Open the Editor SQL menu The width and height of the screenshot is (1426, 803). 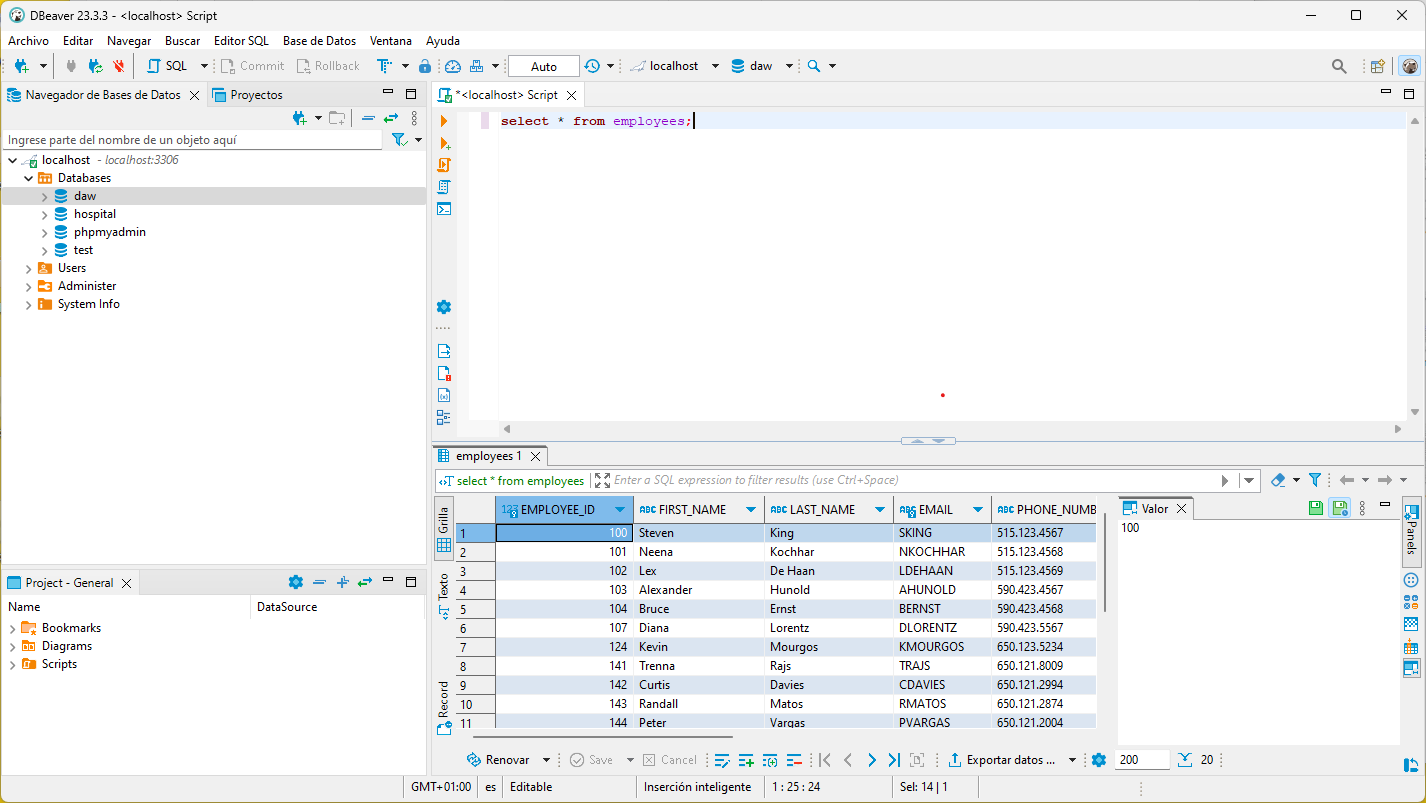[241, 41]
